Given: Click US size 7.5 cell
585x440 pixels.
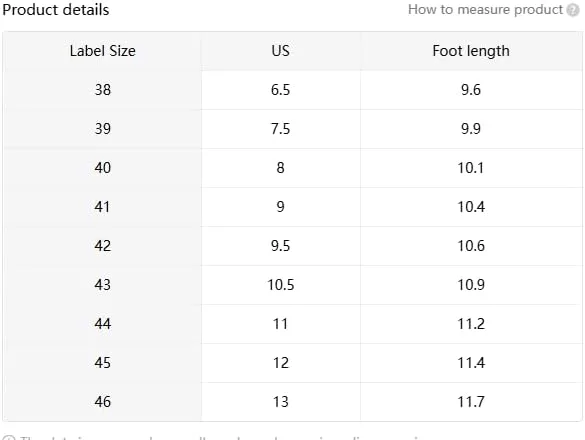Looking at the screenshot, I should tap(281, 129).
